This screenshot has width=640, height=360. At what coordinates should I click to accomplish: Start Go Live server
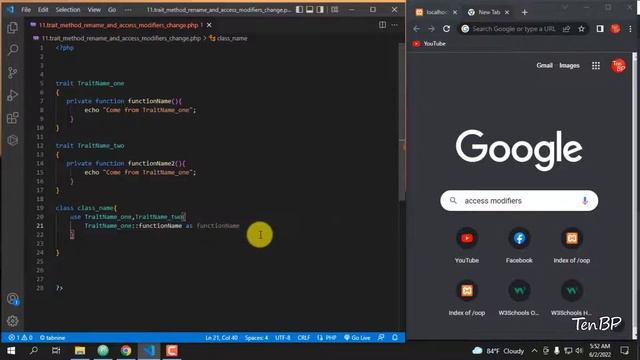357,338
